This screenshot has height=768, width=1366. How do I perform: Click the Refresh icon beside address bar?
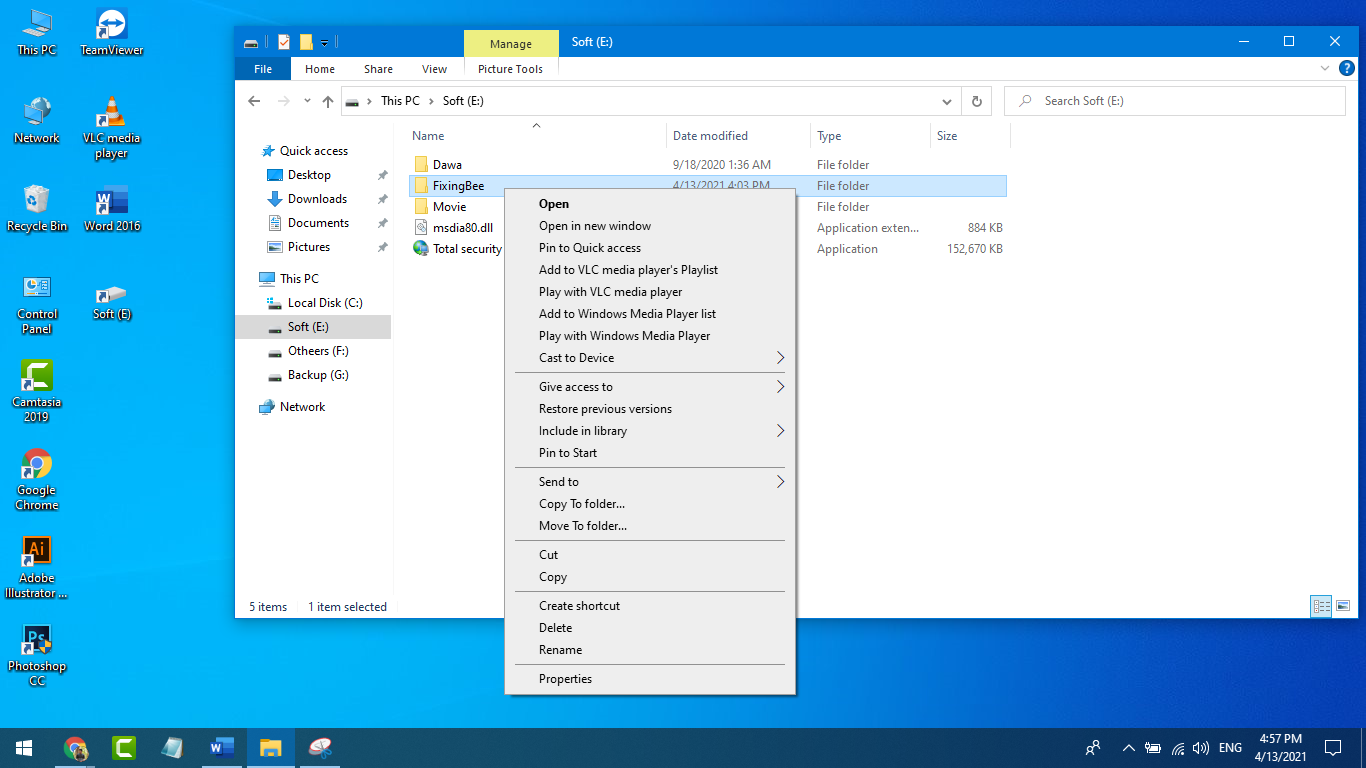click(976, 101)
